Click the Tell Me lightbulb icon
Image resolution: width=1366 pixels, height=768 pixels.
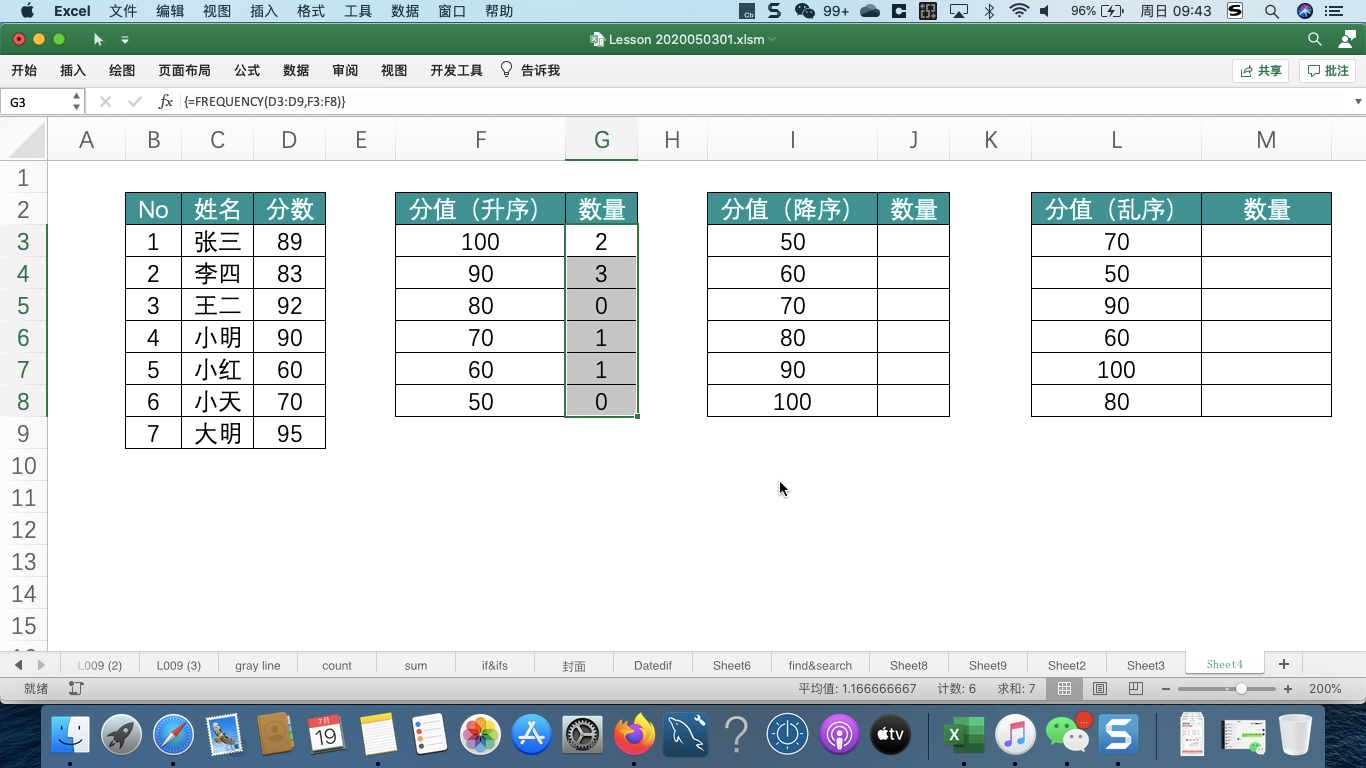506,70
